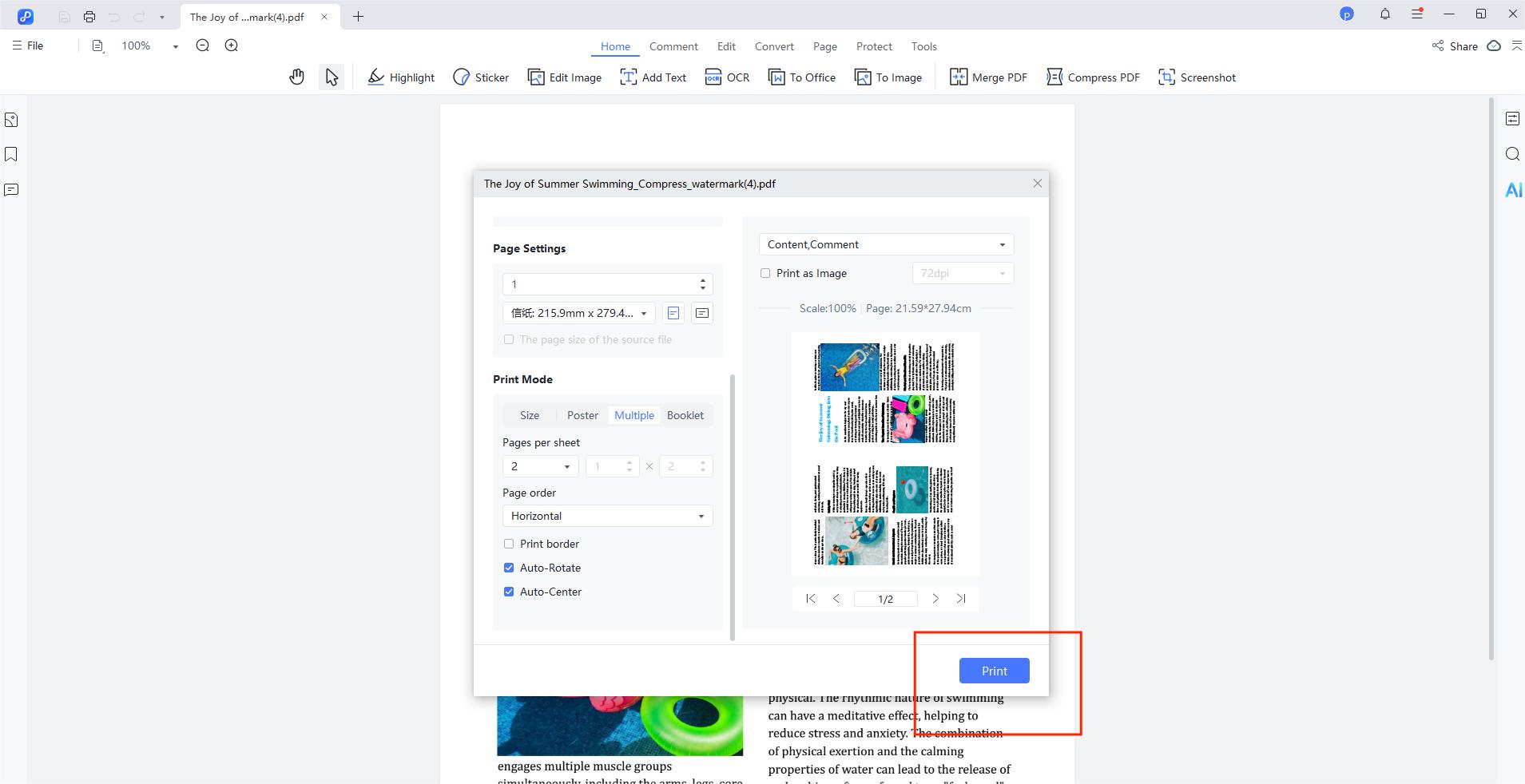The width and height of the screenshot is (1525, 784).
Task: Go to previous preview page
Action: coord(836,599)
